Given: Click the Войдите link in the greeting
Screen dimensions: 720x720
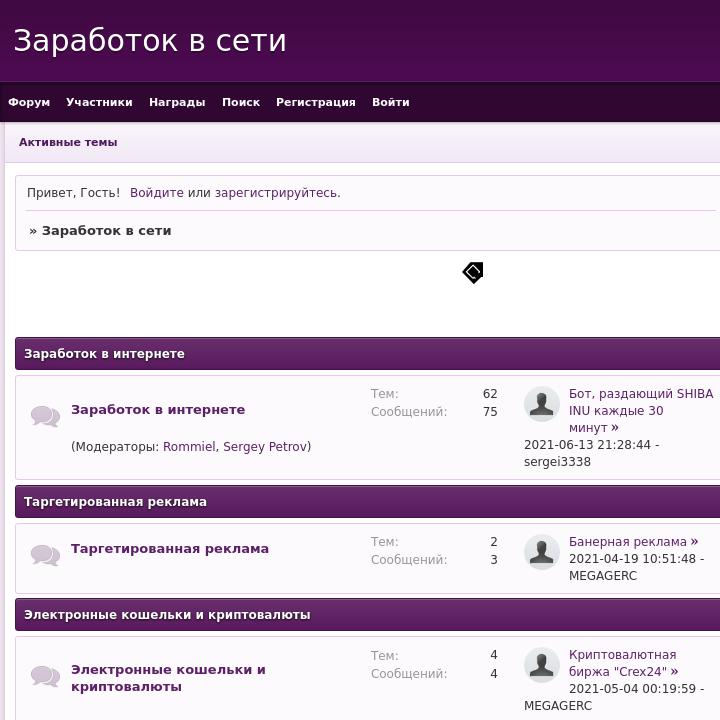Looking at the screenshot, I should coord(157,193).
